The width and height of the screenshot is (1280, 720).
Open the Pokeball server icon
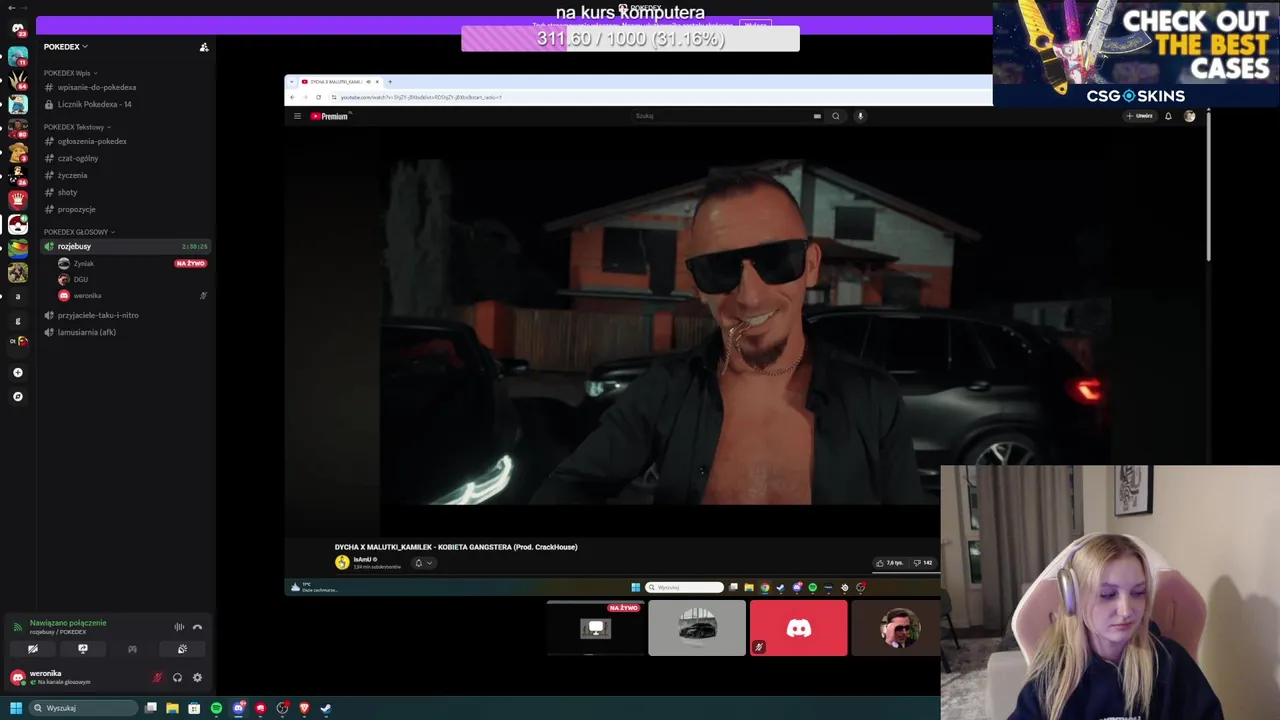click(17, 224)
